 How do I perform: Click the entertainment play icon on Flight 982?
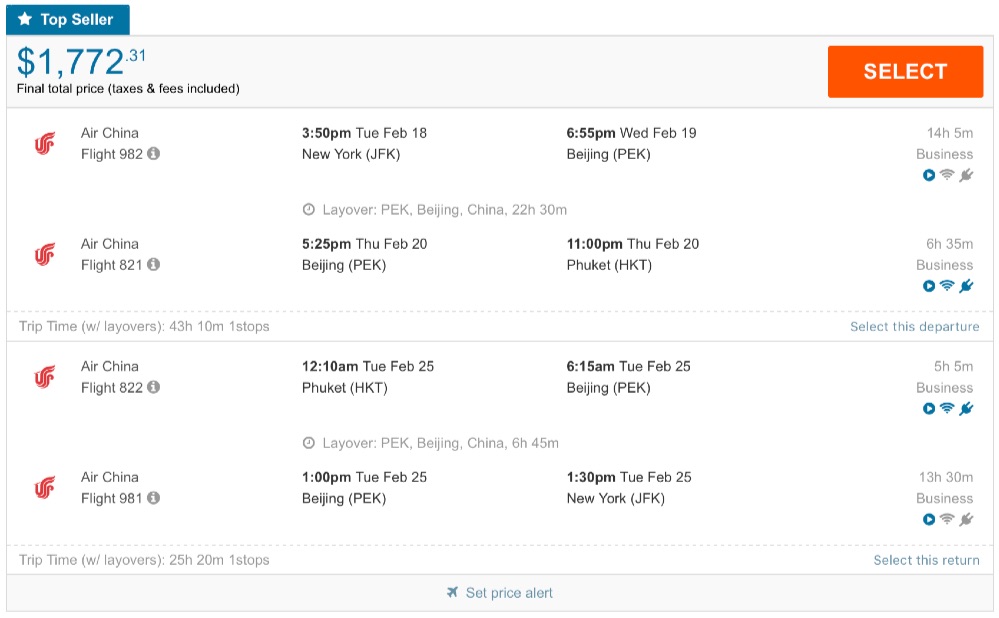point(929,176)
